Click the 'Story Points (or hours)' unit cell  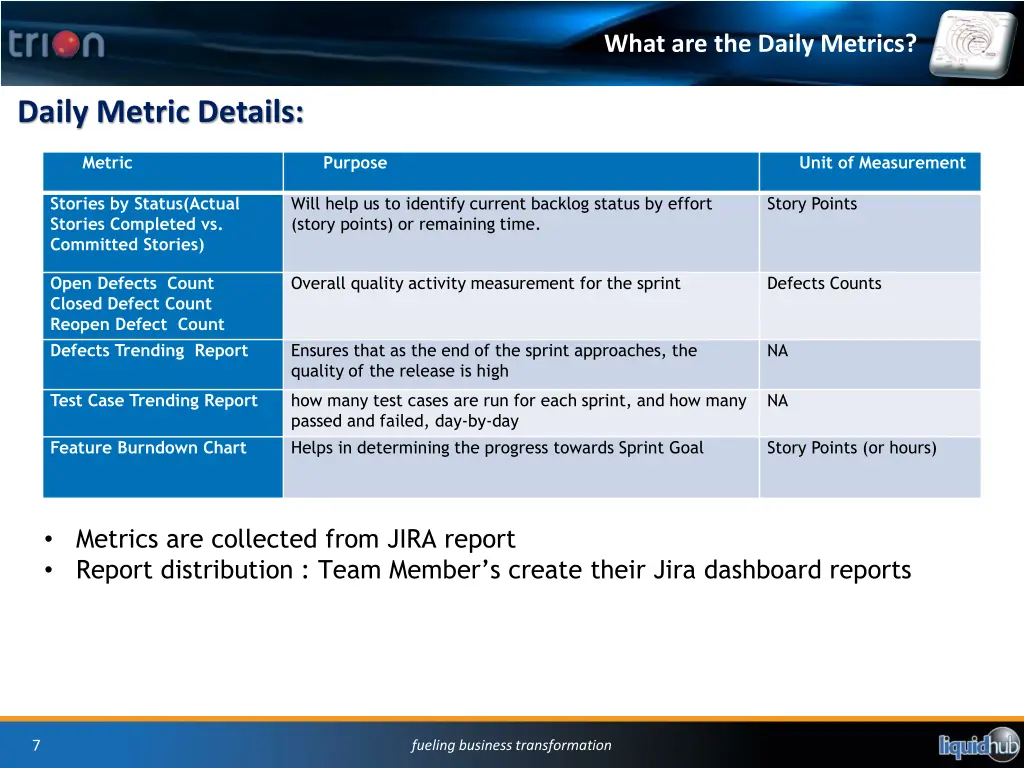tap(851, 448)
